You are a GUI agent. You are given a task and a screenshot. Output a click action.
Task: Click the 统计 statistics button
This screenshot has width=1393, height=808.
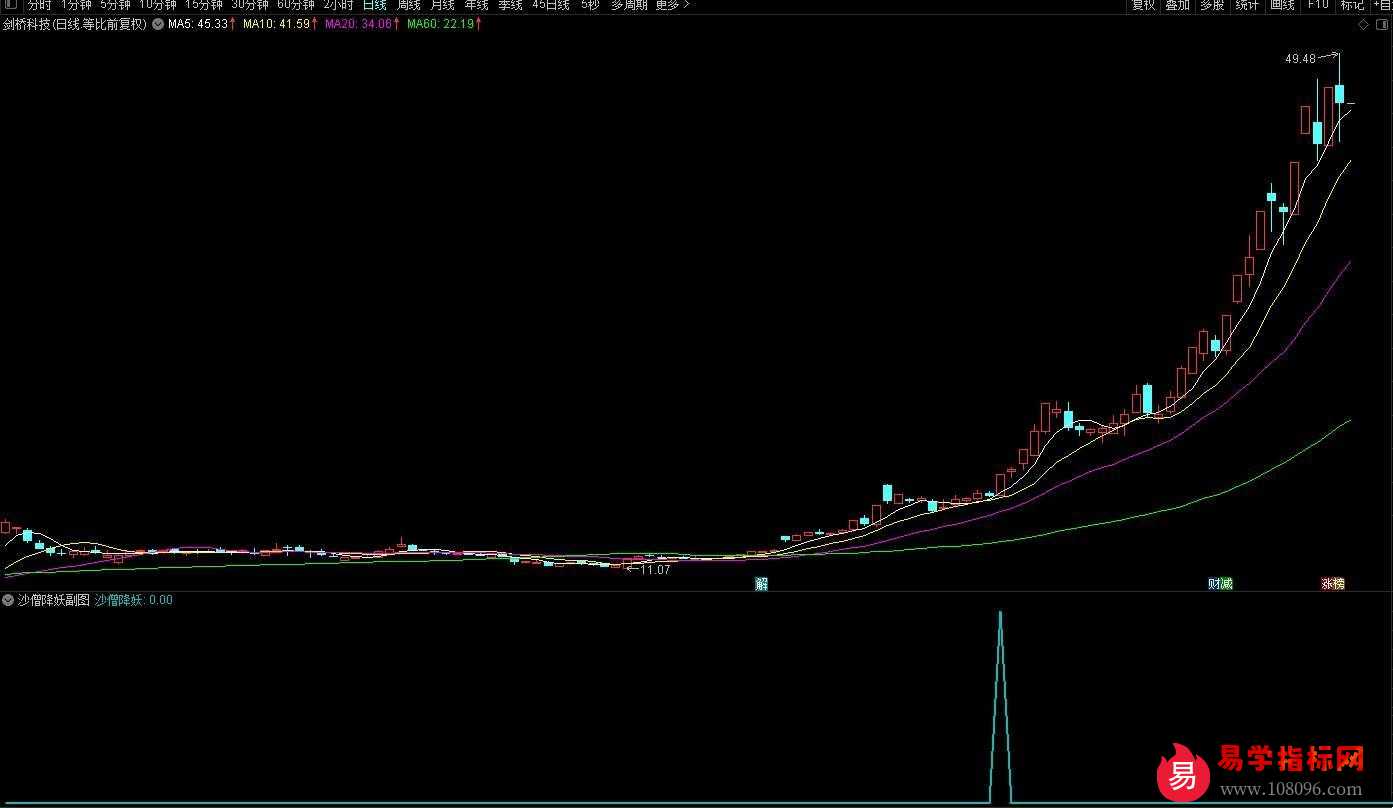click(1247, 5)
